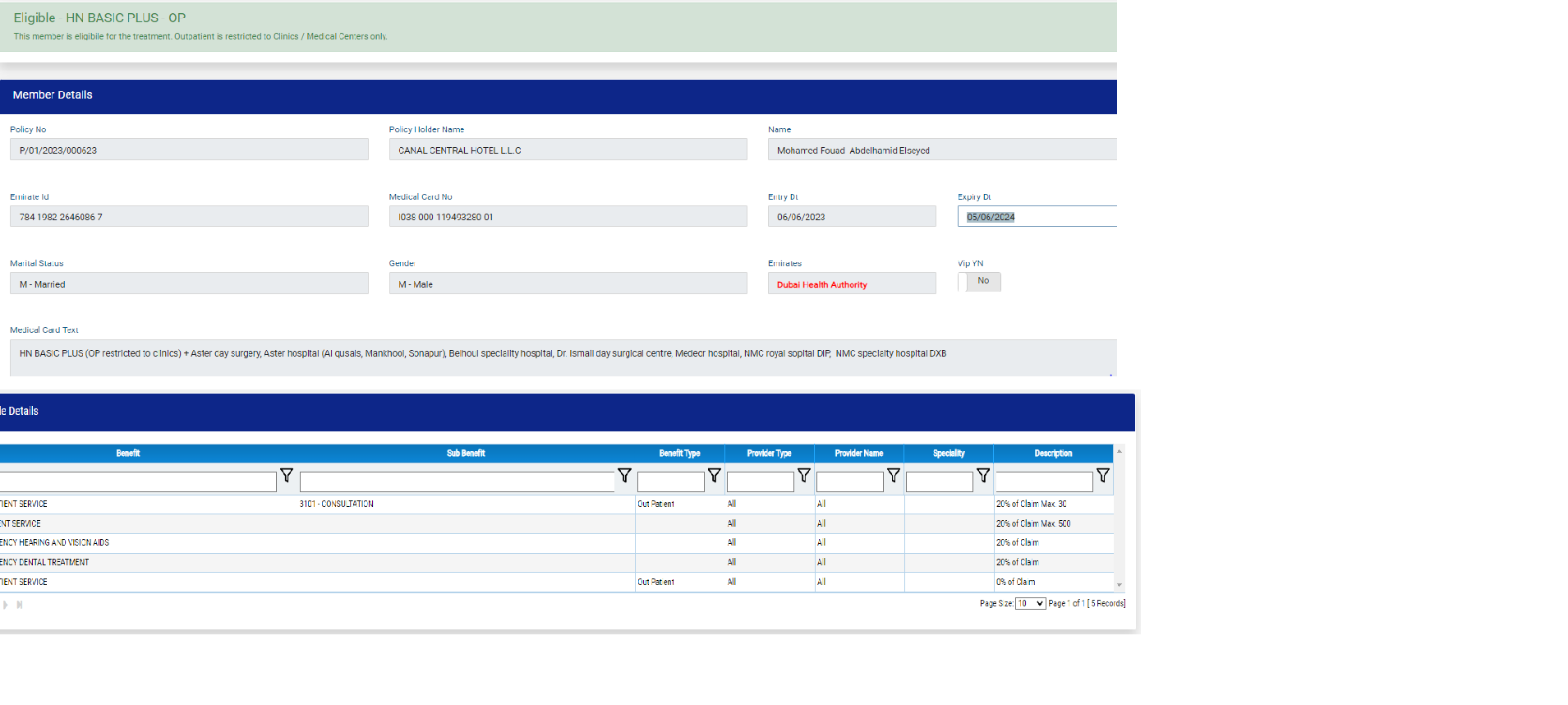Click the Provider Type column header
The width and height of the screenshot is (1568, 705).
[769, 454]
